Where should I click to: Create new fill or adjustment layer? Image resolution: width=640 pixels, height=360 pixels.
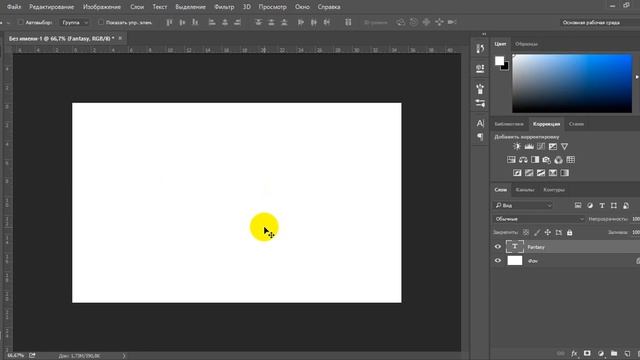click(x=601, y=353)
